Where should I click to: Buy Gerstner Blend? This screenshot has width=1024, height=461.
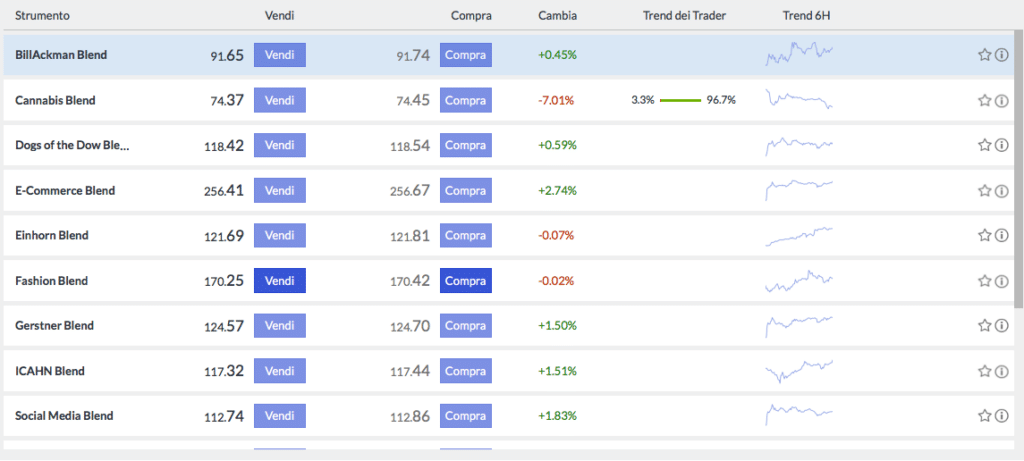pos(466,325)
